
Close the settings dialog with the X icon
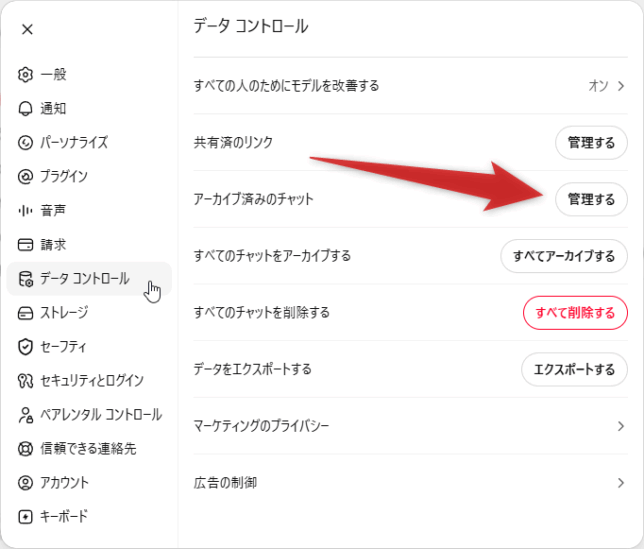27,29
